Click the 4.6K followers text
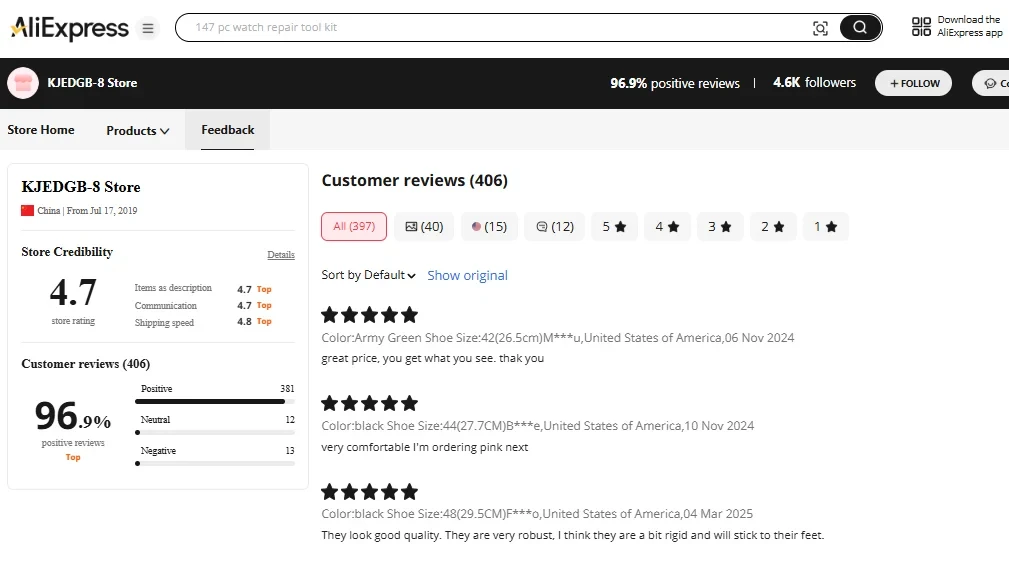Image resolution: width=1009 pixels, height=561 pixels. coord(814,83)
